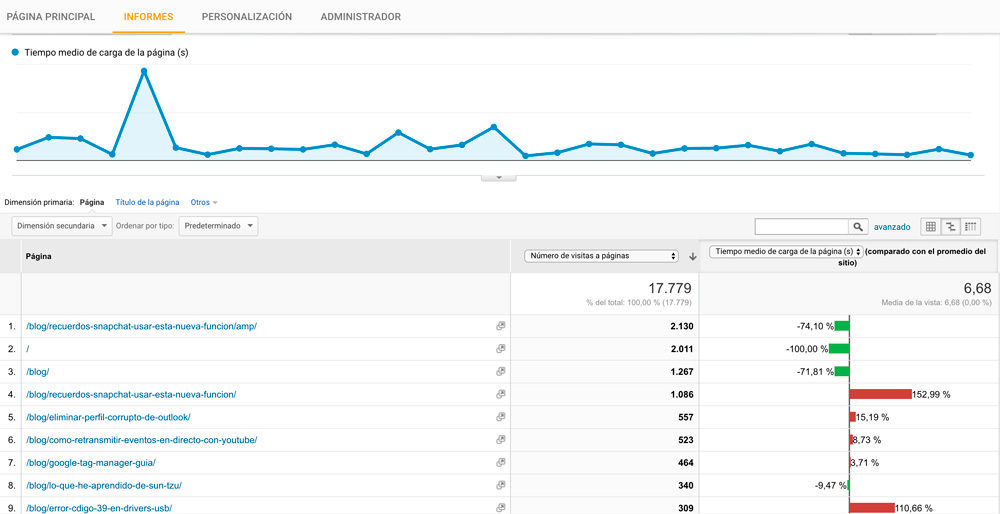
Task: Open the Predeterminado sort type dropdown
Action: point(218,226)
